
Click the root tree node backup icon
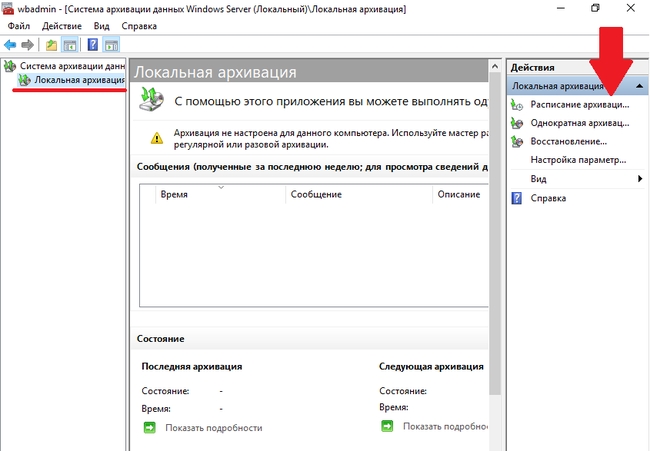click(x=10, y=66)
